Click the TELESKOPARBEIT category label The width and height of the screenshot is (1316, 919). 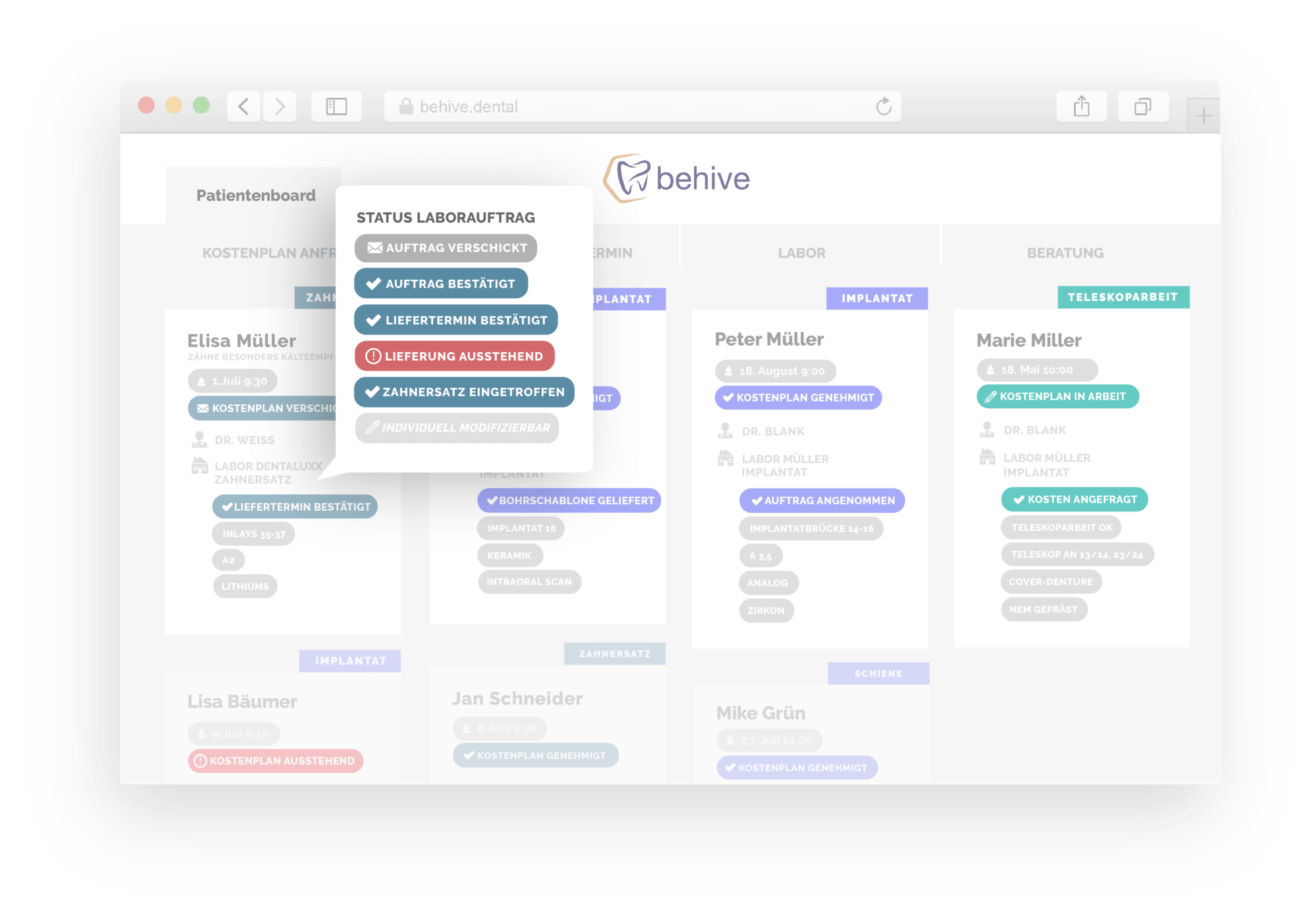[x=1123, y=297]
